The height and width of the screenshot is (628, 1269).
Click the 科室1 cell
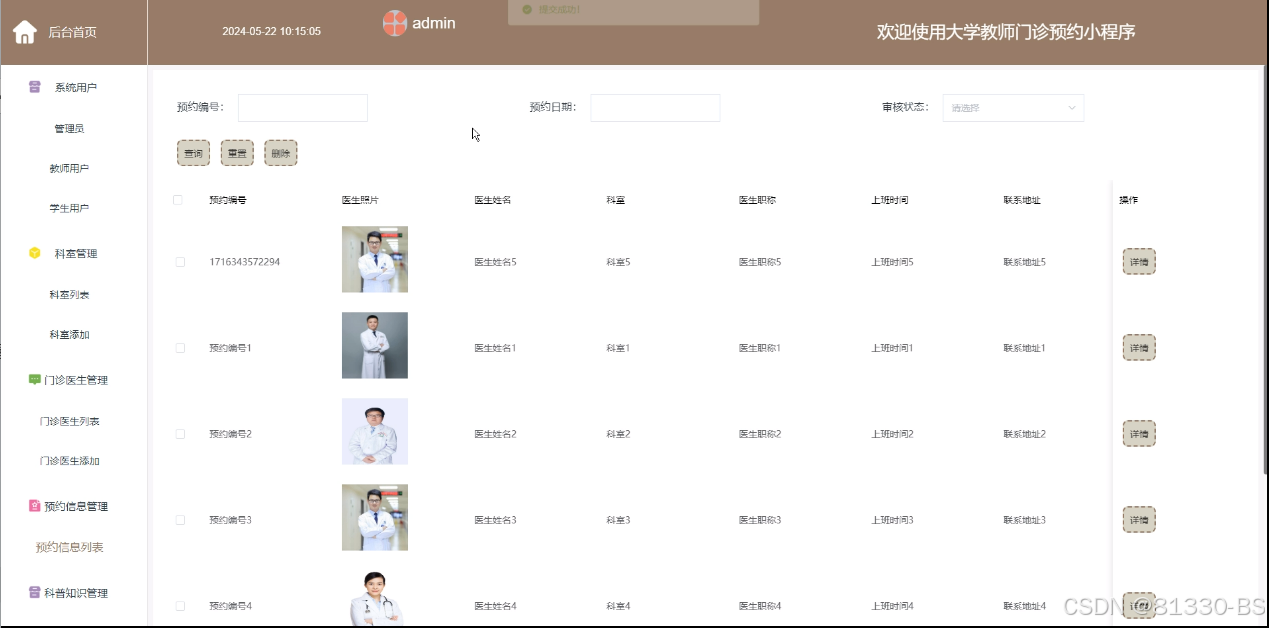click(x=618, y=348)
